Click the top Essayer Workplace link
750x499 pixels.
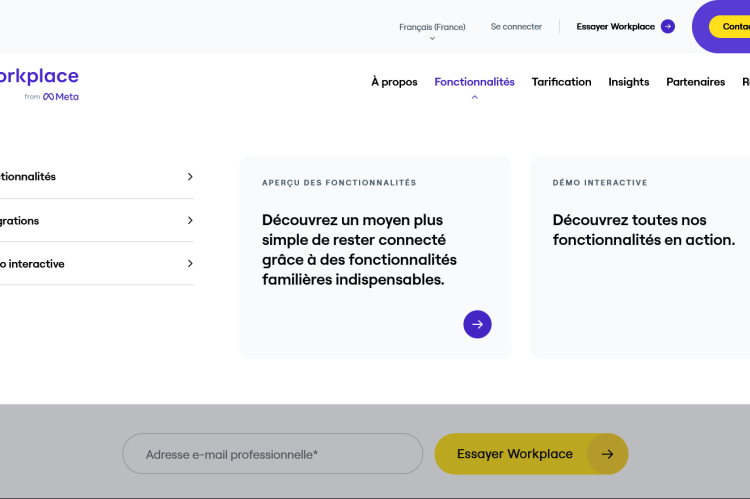[616, 27]
